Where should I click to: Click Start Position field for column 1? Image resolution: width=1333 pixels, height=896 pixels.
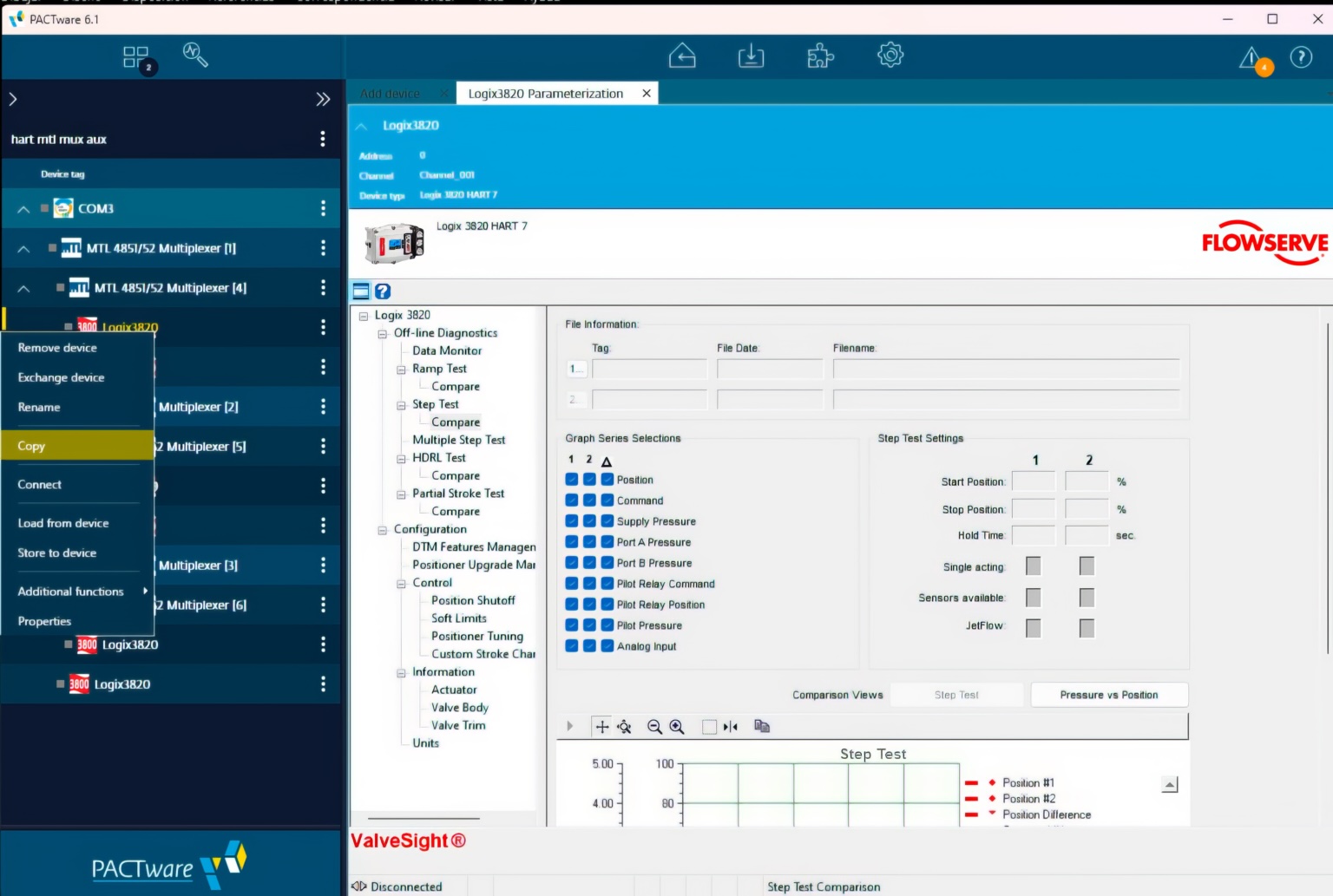coord(1034,481)
